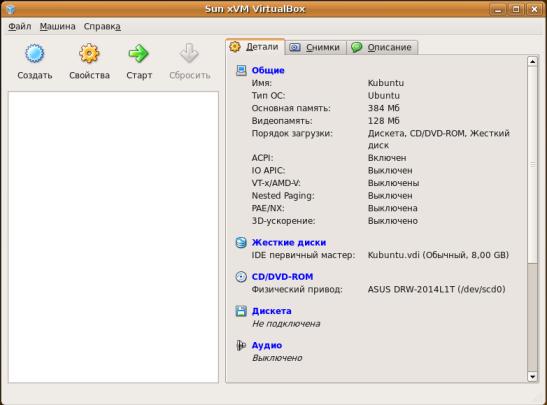Click the speaker icon beside Аудио
Viewport: 547px width, 405px height.
(x=241, y=345)
